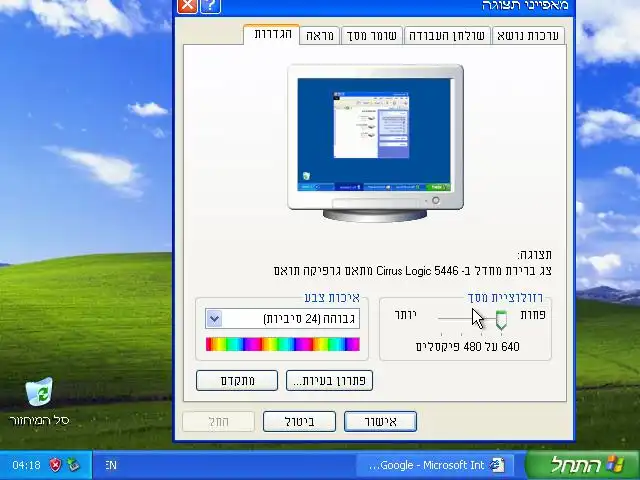Click the taskbar clock 04:18
The image size is (640, 480).
(27, 465)
